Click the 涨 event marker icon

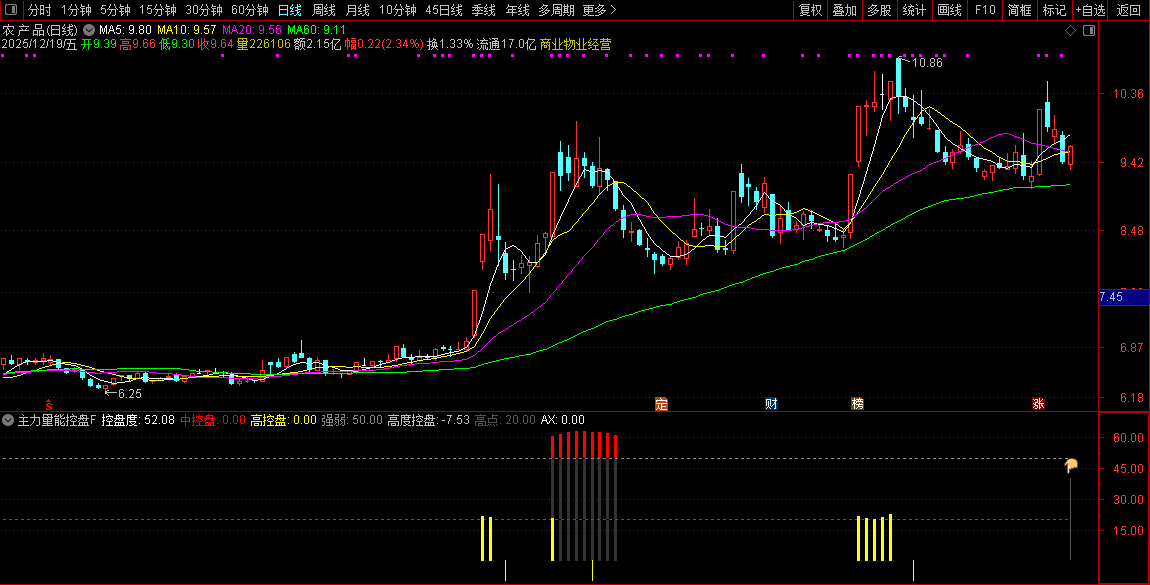[x=1039, y=404]
